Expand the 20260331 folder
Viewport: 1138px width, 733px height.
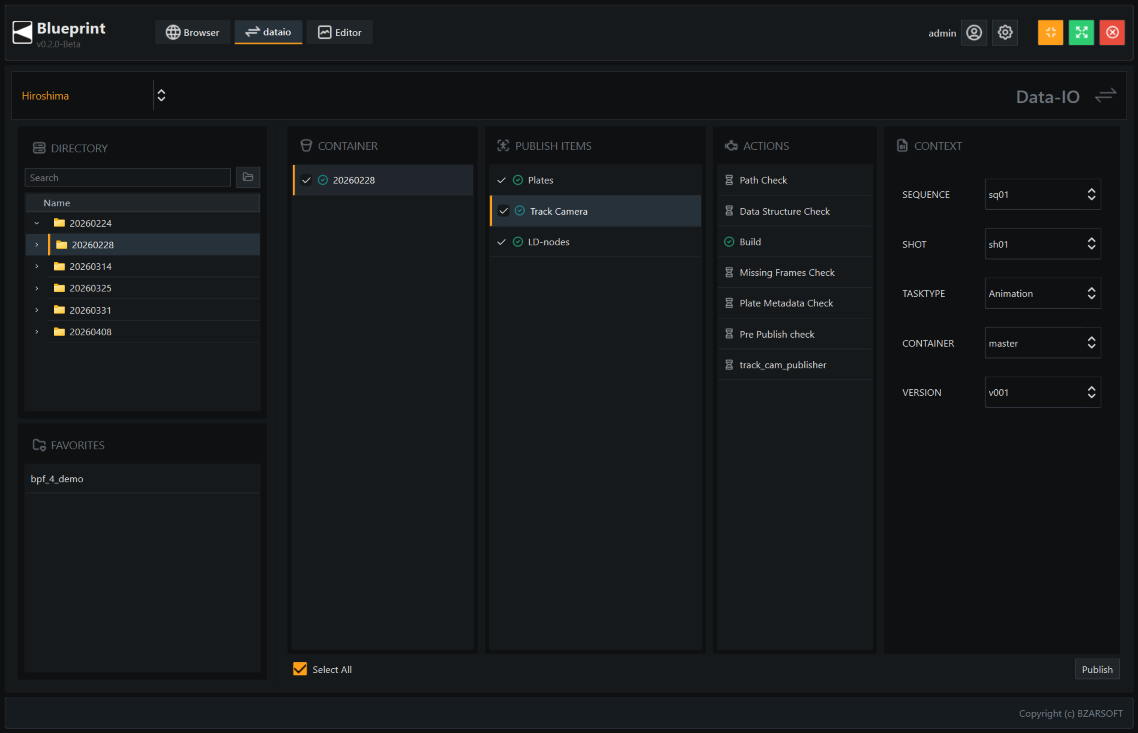(x=37, y=311)
